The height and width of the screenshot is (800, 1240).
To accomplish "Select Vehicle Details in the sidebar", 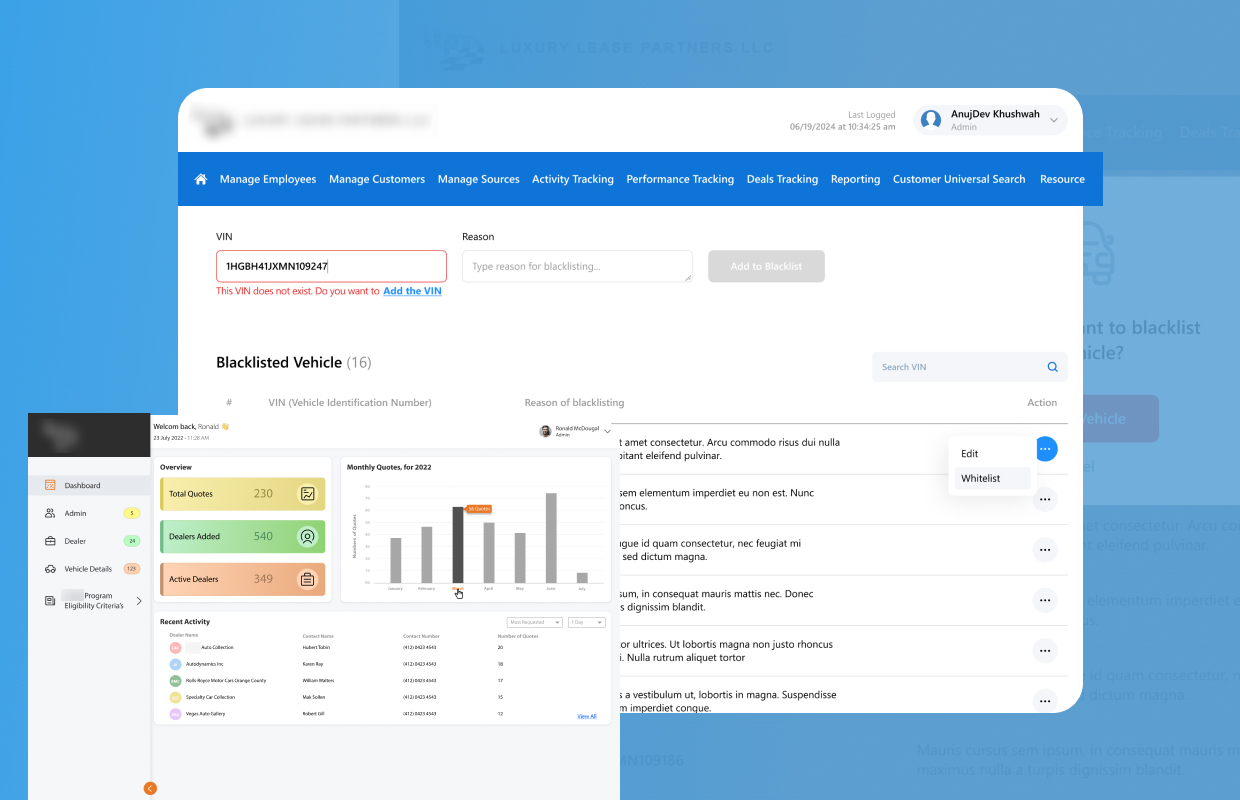I will tap(89, 569).
